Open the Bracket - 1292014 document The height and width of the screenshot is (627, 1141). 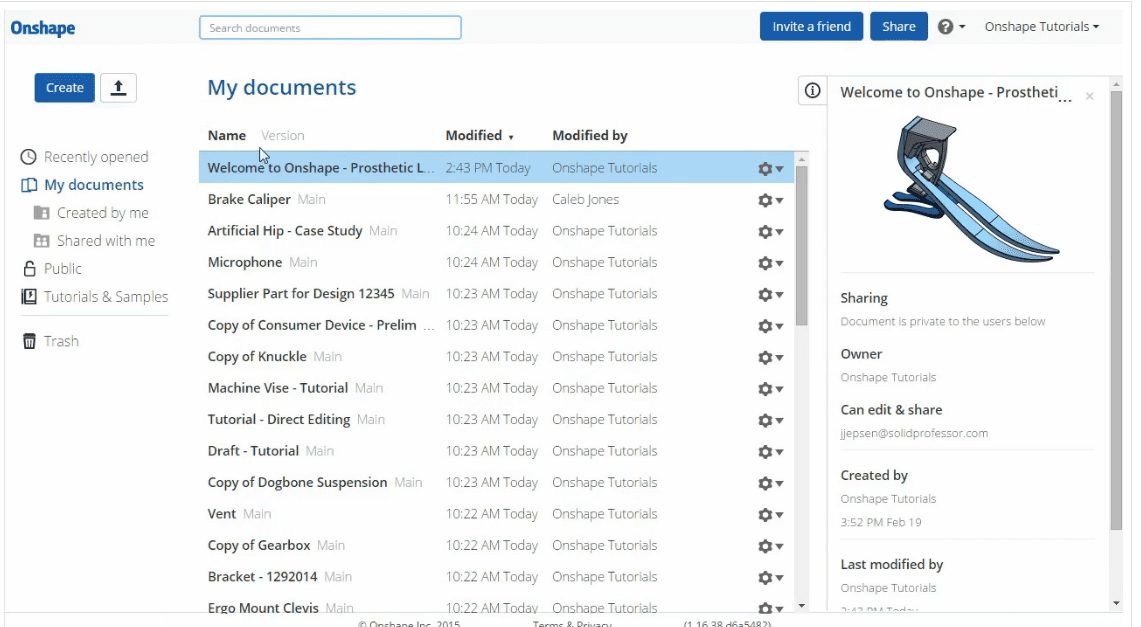coord(262,577)
